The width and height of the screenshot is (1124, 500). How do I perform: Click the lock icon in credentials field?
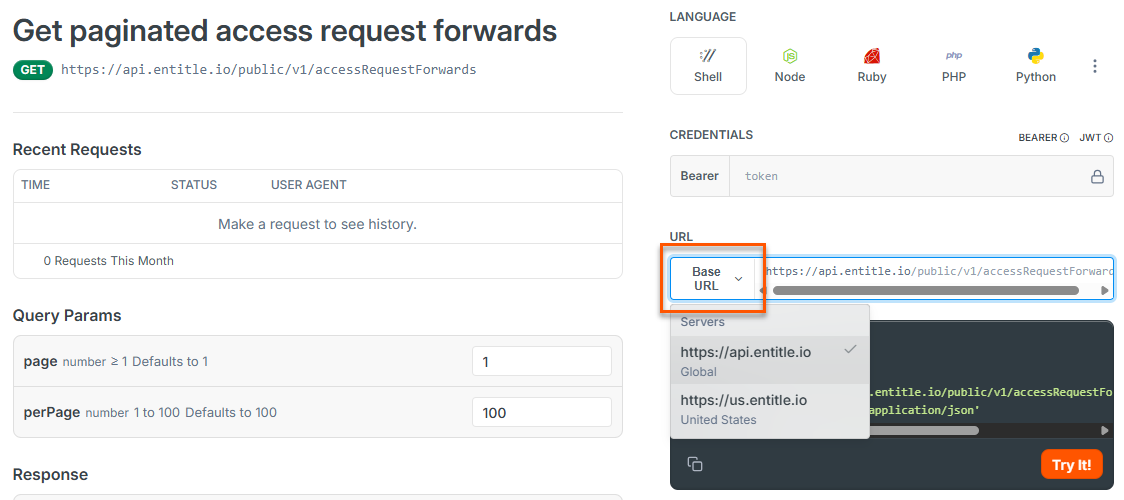[x=1097, y=176]
